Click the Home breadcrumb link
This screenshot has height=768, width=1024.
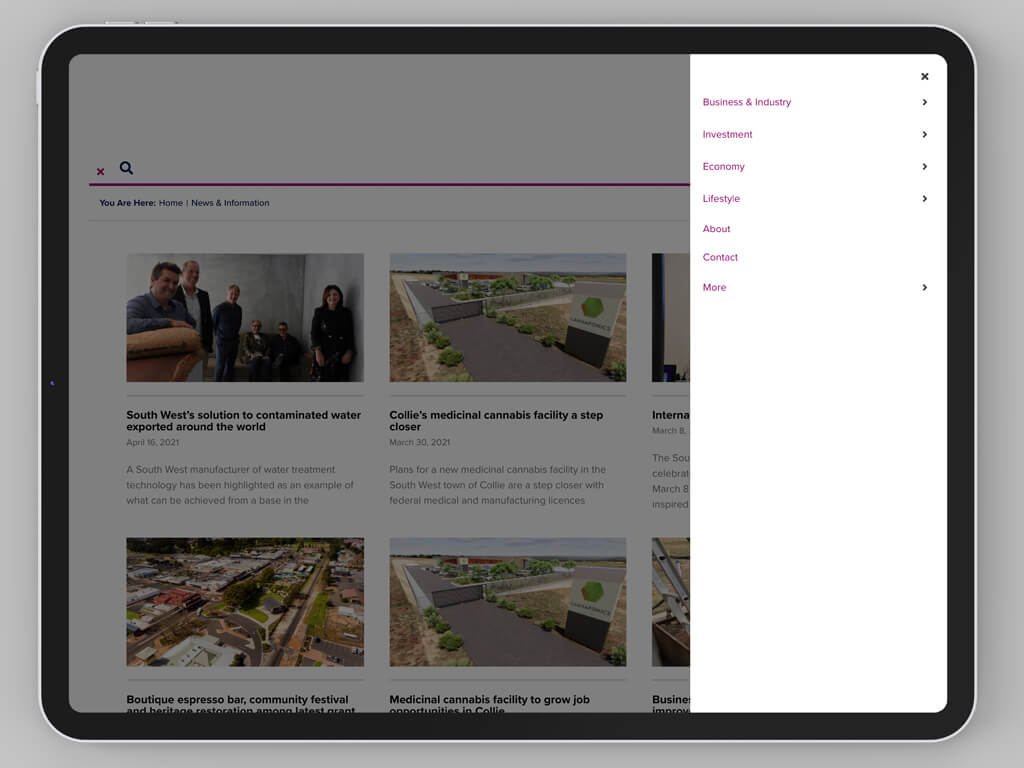point(170,203)
